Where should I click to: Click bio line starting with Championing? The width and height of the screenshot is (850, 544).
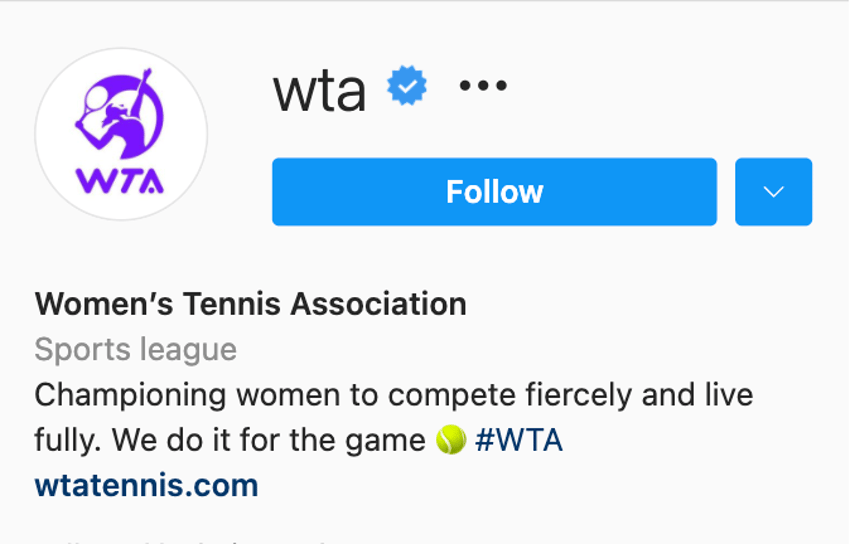click(394, 394)
